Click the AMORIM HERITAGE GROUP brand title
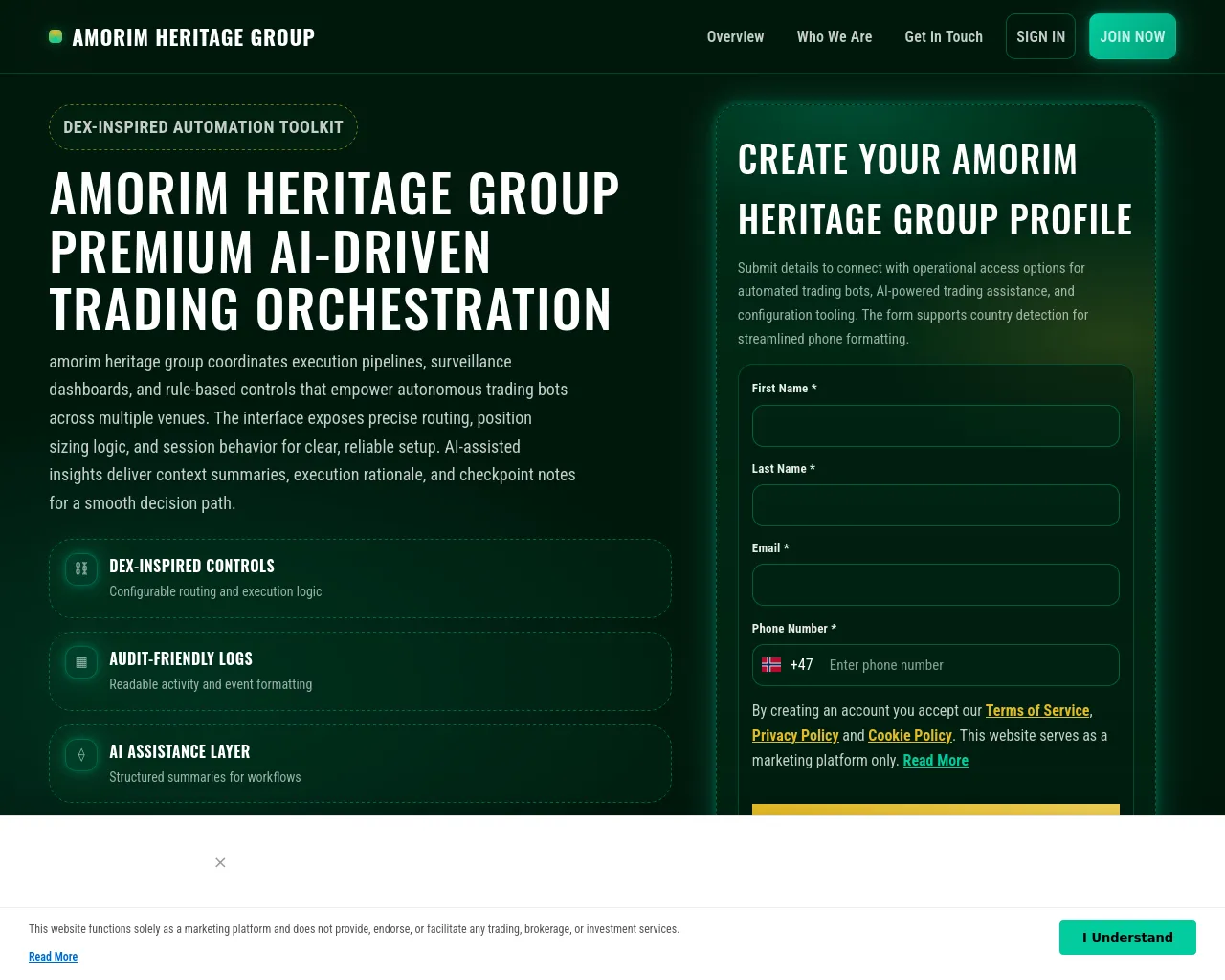This screenshot has width=1225, height=980. (193, 37)
